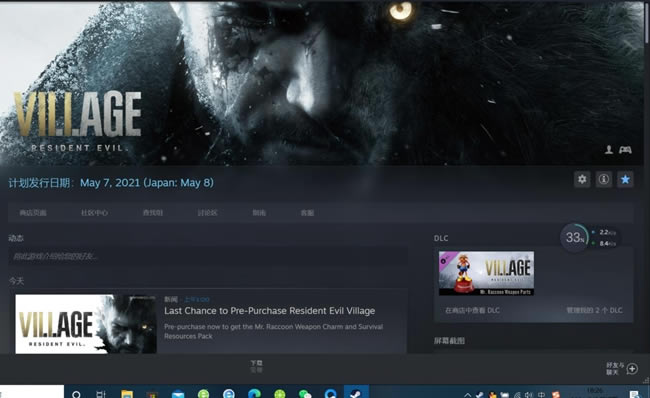The width and height of the screenshot is (650, 398).
Task: Click the activity post input field under 动态
Action: (208, 257)
